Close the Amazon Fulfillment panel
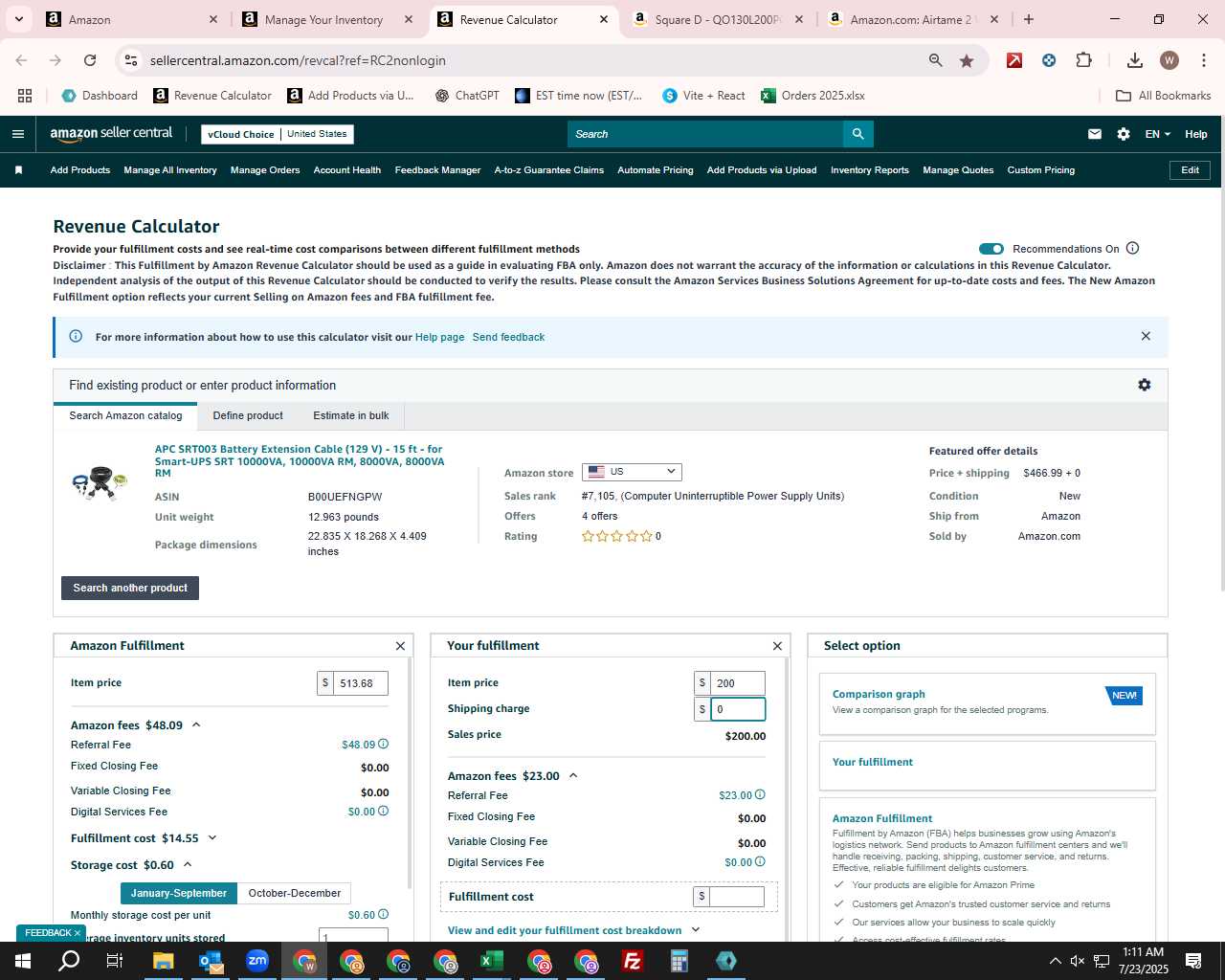 pos(400,646)
